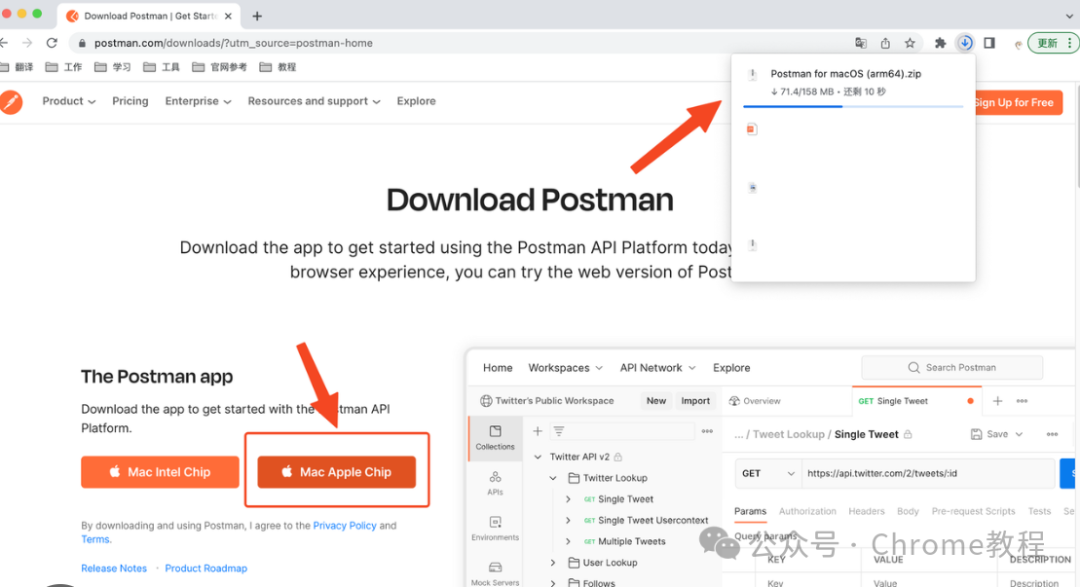Go back to the previous page
Viewport: 1080px width, 587px height.
click(x=4, y=43)
